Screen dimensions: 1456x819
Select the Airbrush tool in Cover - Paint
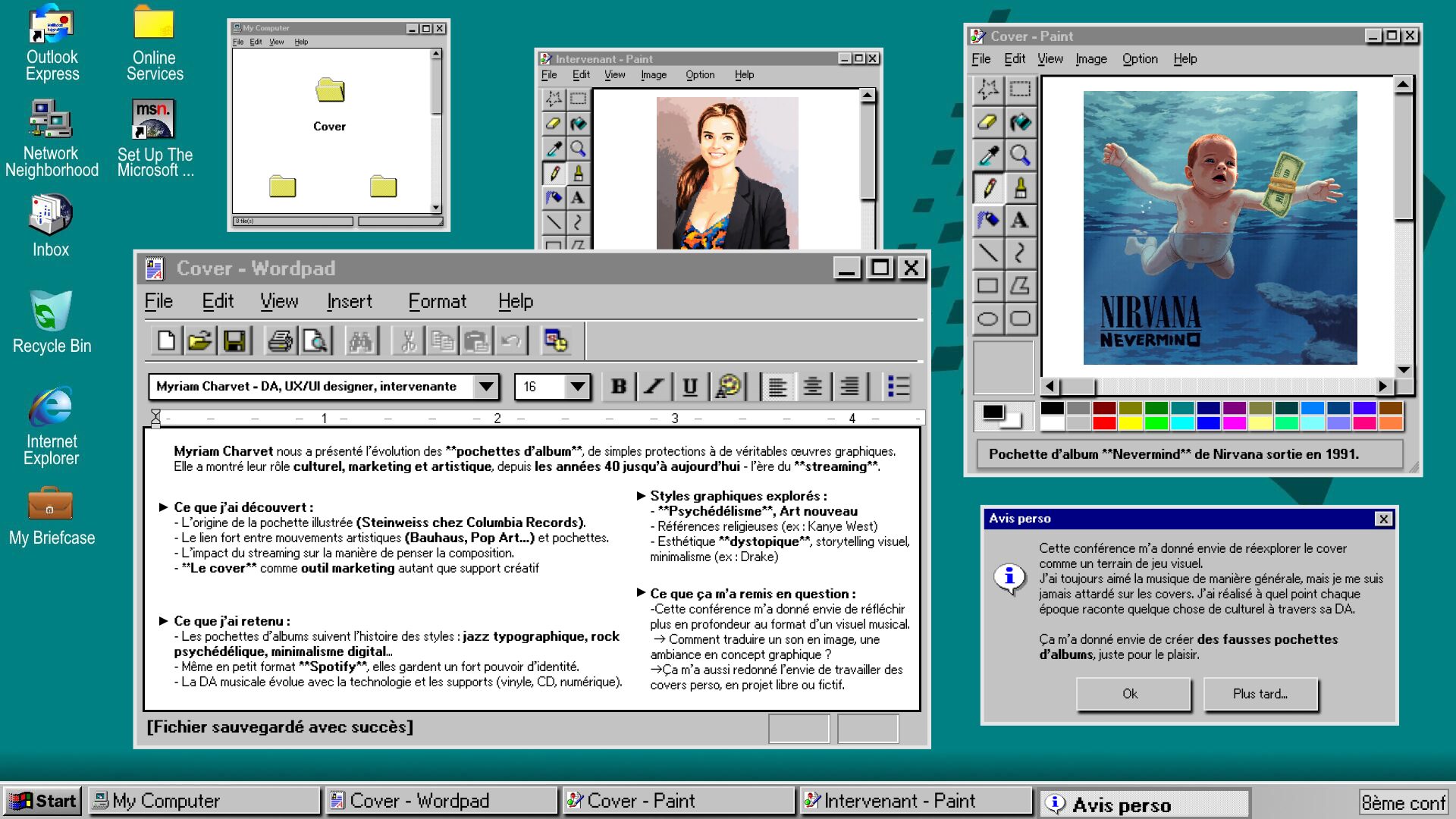click(x=988, y=220)
